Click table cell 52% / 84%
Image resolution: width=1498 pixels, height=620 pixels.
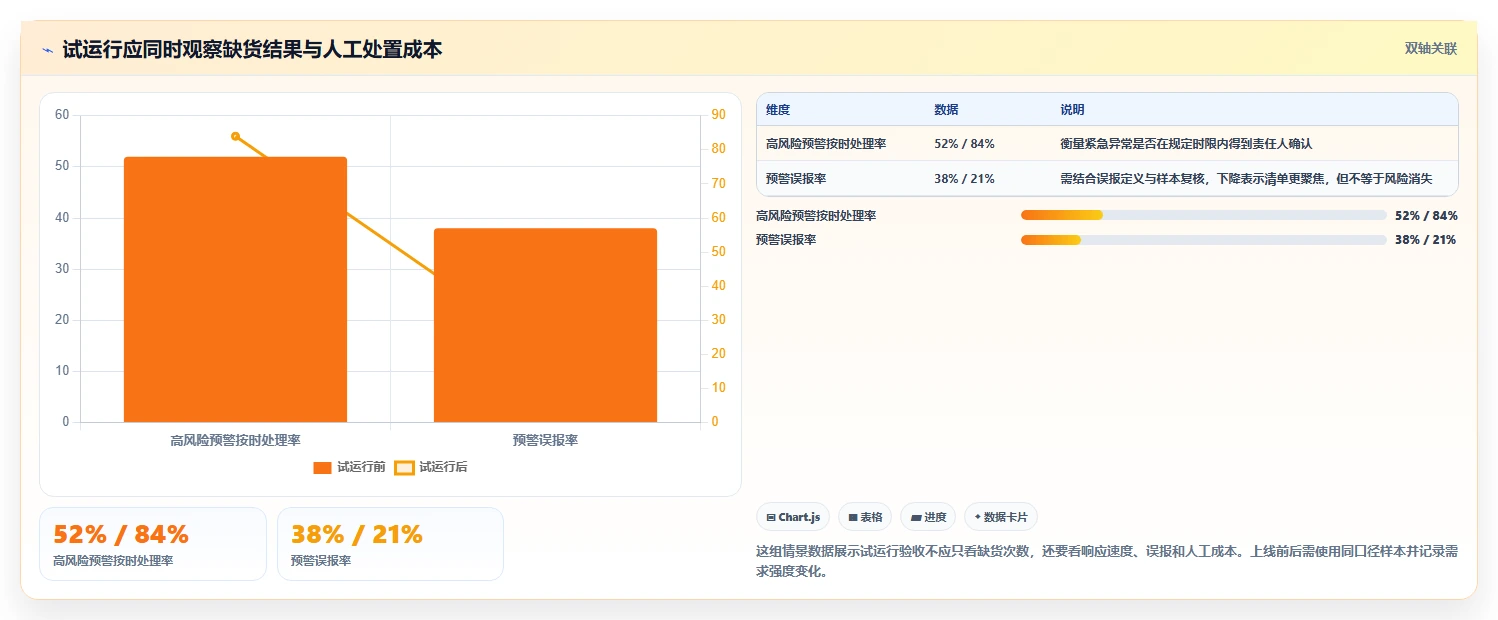point(964,144)
